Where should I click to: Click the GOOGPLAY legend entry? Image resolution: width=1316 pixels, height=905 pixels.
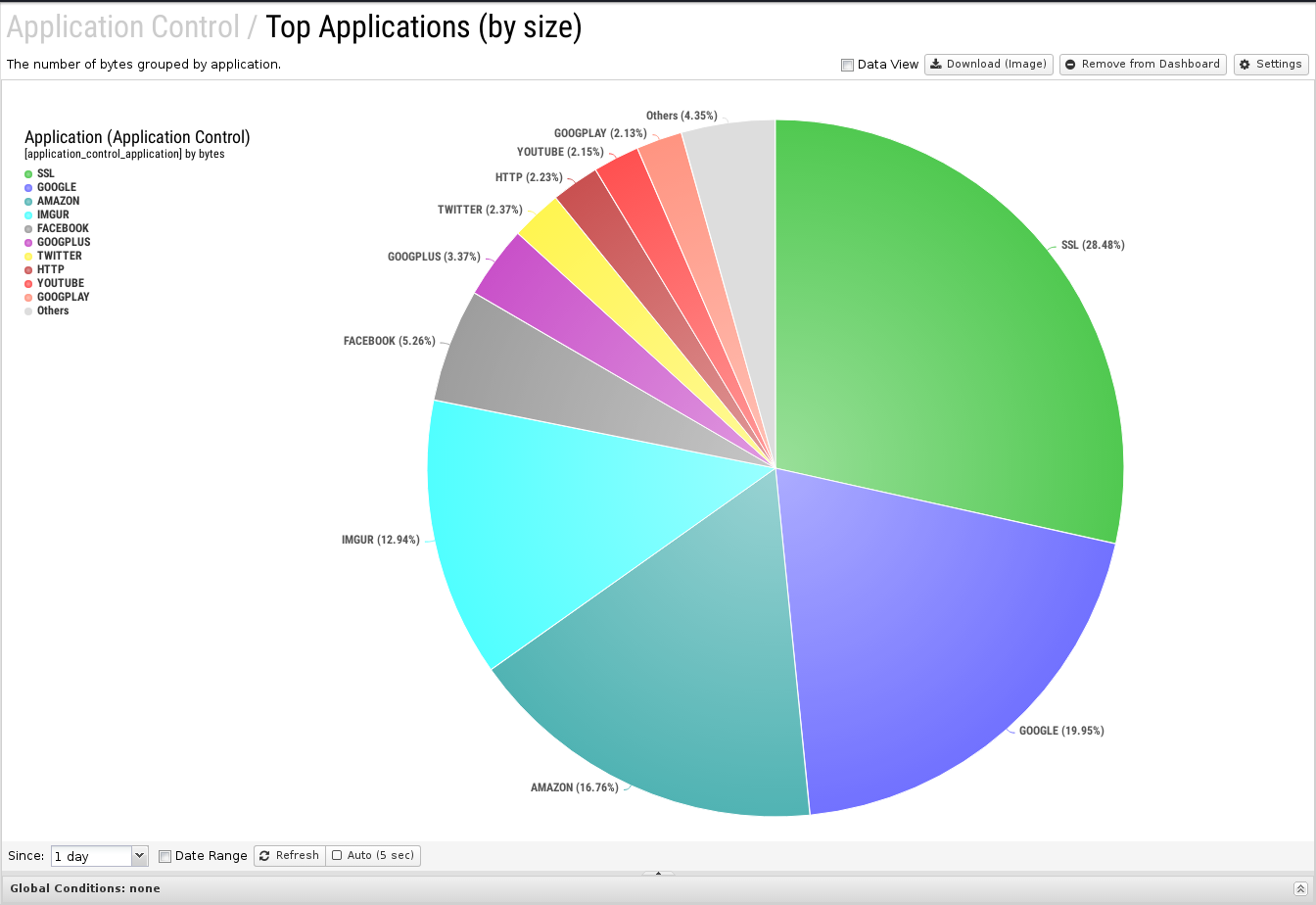coord(57,297)
